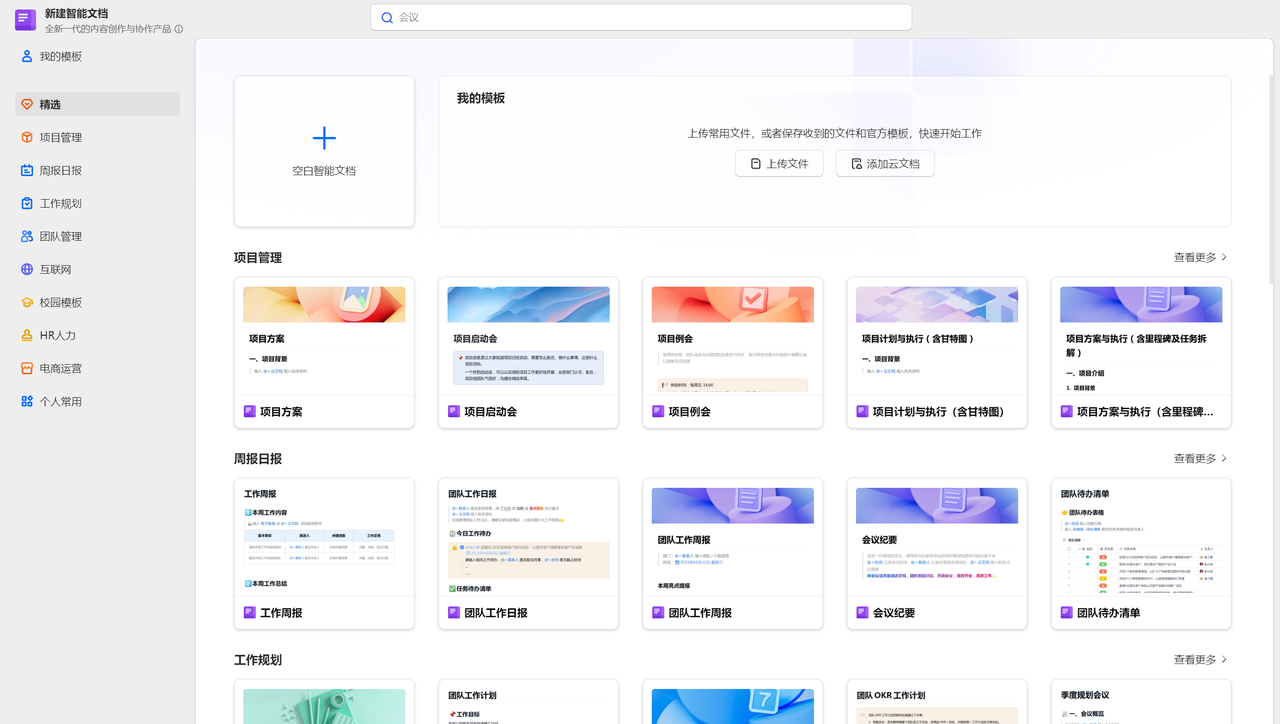The height and width of the screenshot is (724, 1280).
Task: Open the 季度规划会议 template preview
Action: click(1140, 702)
